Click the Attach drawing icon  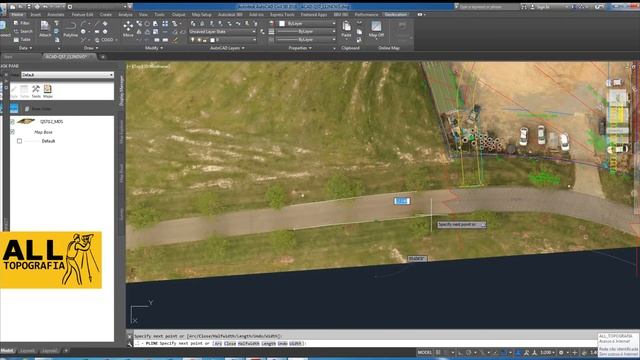click(x=44, y=29)
